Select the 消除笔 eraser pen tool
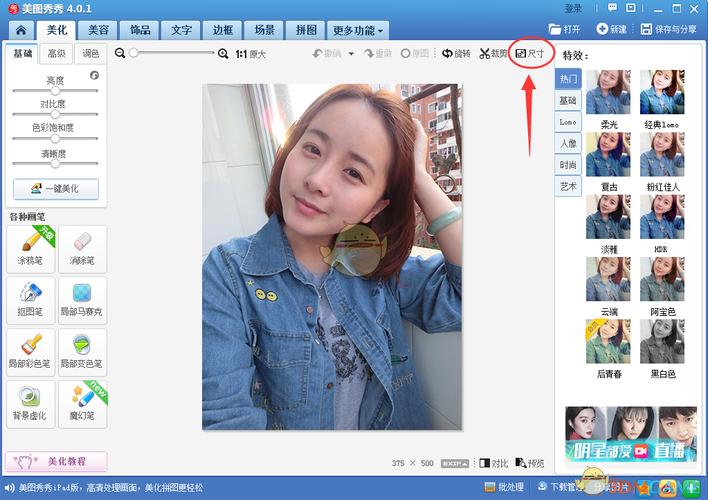 click(x=82, y=247)
